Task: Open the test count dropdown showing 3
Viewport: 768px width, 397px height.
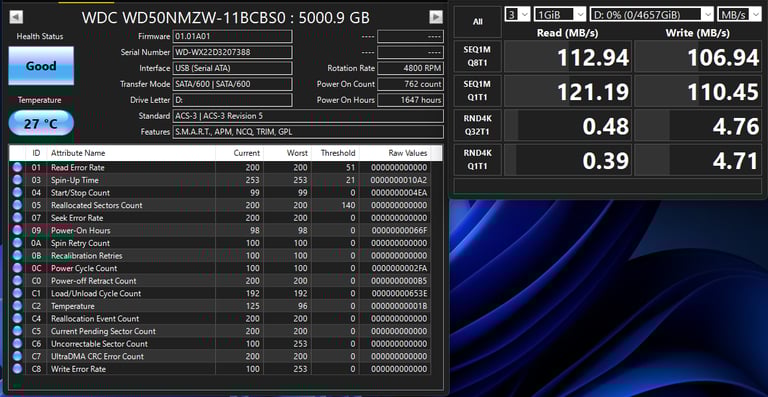Action: [517, 14]
